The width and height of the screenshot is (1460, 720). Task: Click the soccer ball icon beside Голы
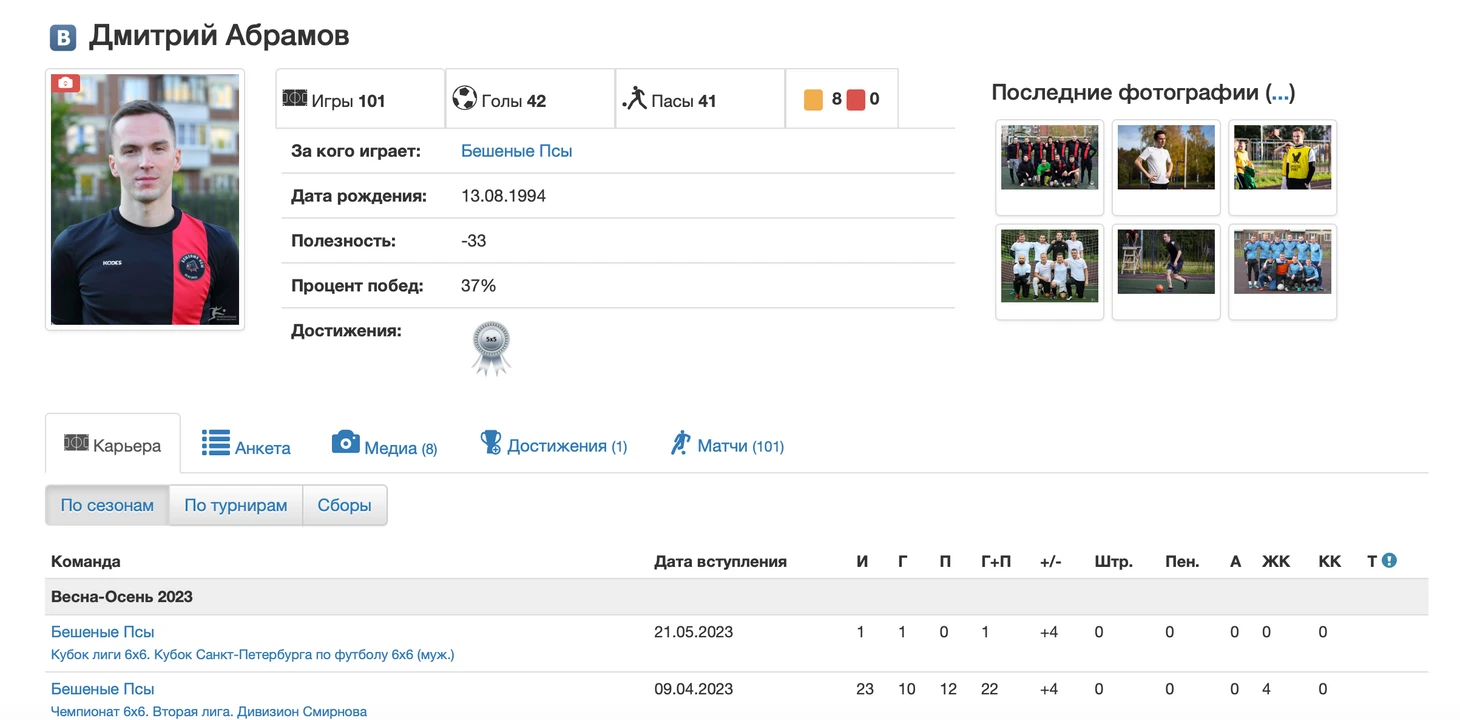pyautogui.click(x=464, y=99)
